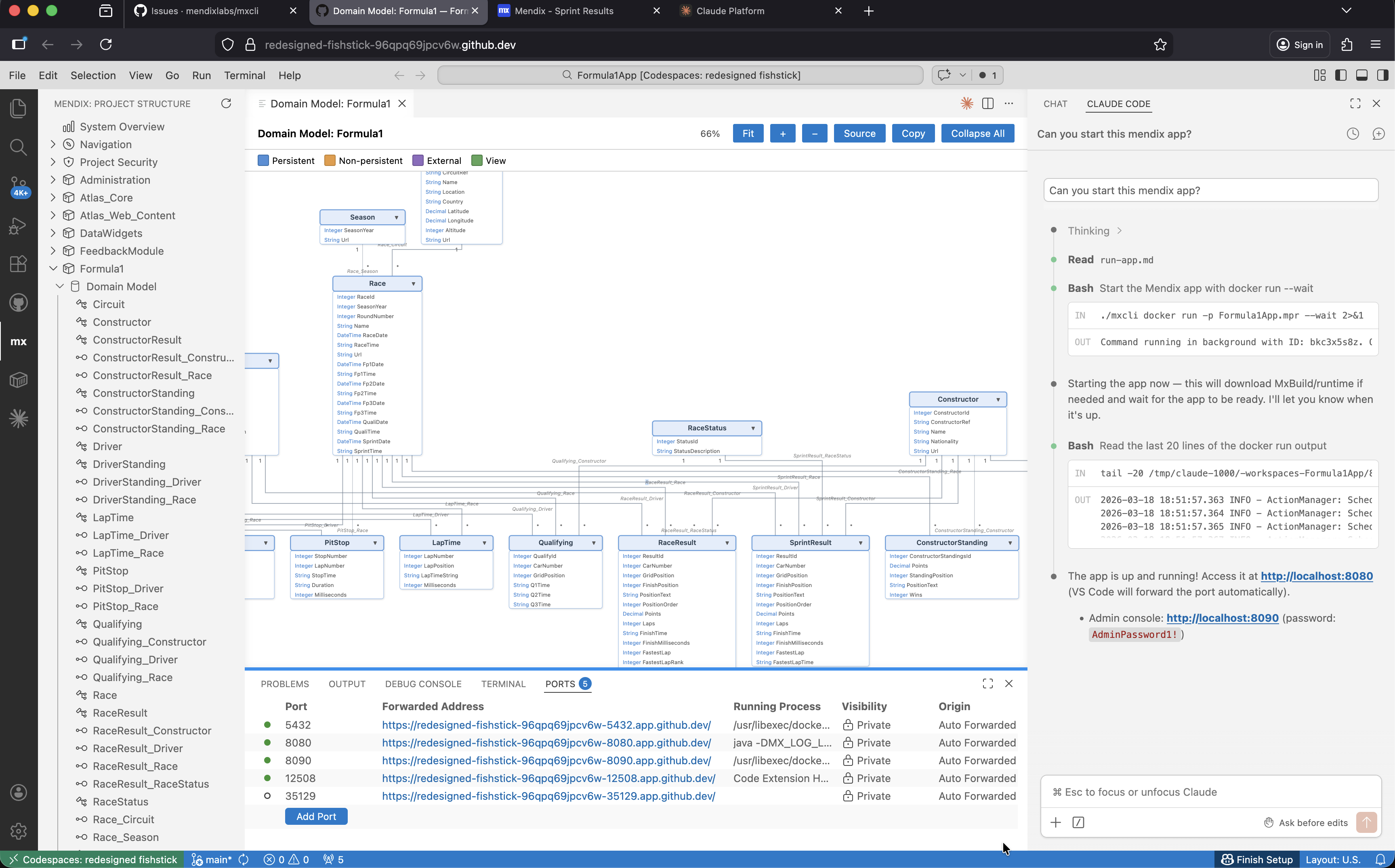
Task: Click the Persistent blue legend swatch
Action: pyautogui.click(x=264, y=161)
